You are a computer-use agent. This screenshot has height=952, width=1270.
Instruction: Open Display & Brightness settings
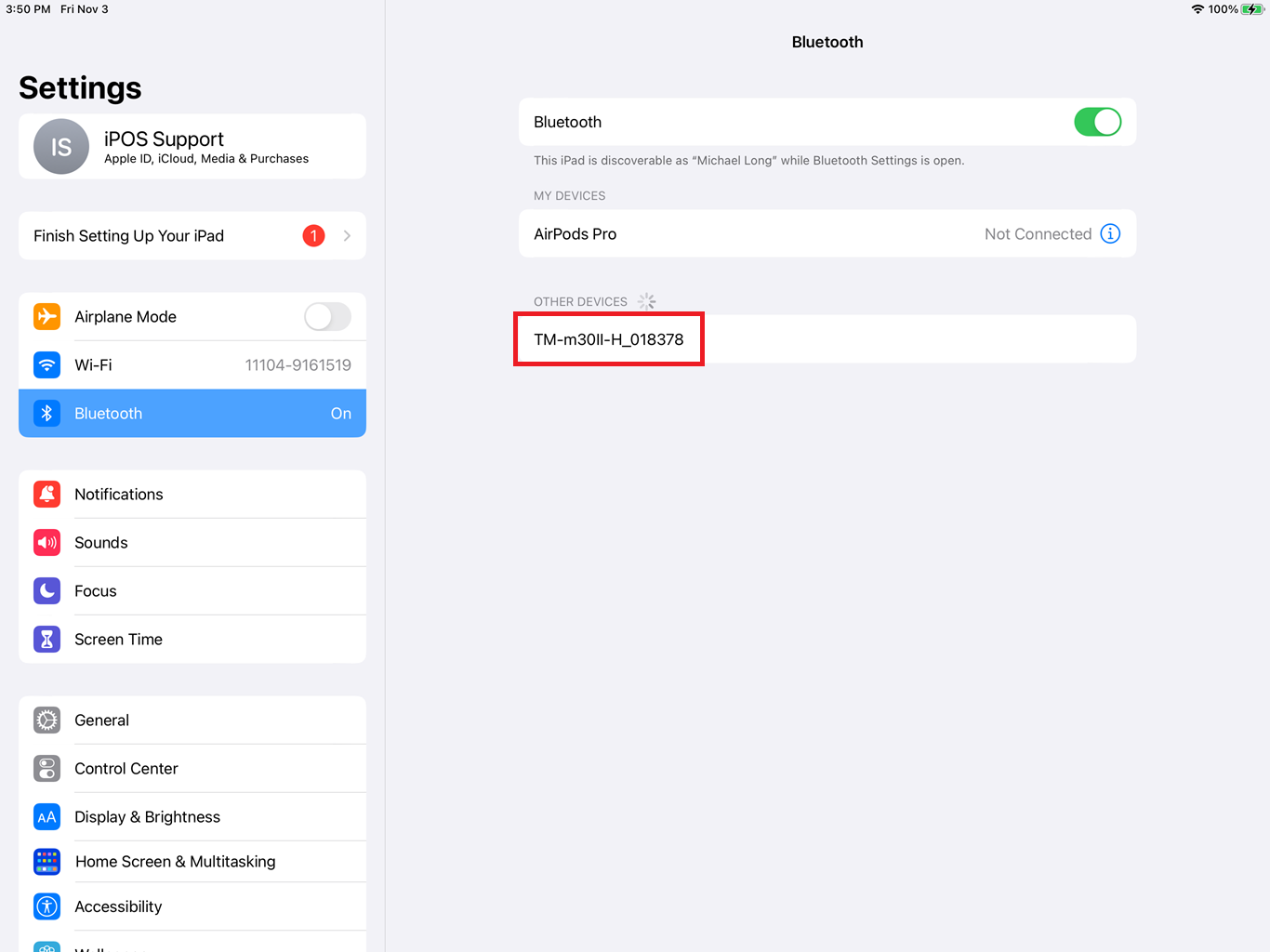pos(192,816)
